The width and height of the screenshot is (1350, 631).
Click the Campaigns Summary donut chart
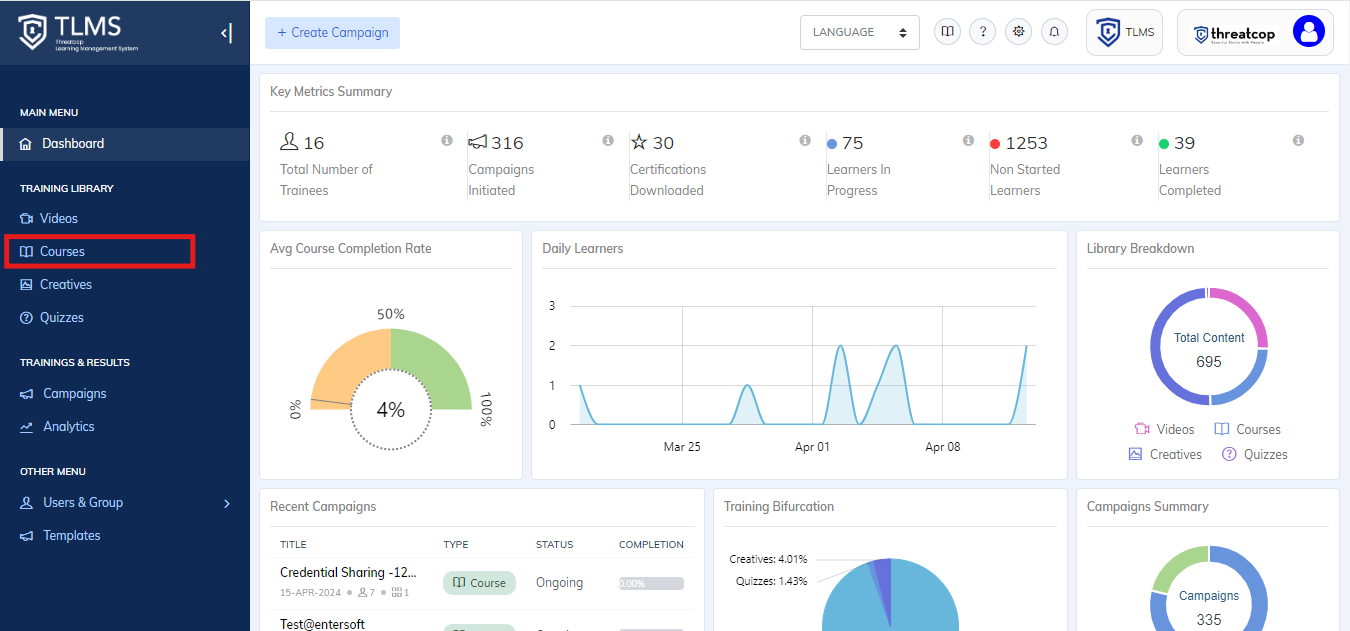(x=1209, y=588)
